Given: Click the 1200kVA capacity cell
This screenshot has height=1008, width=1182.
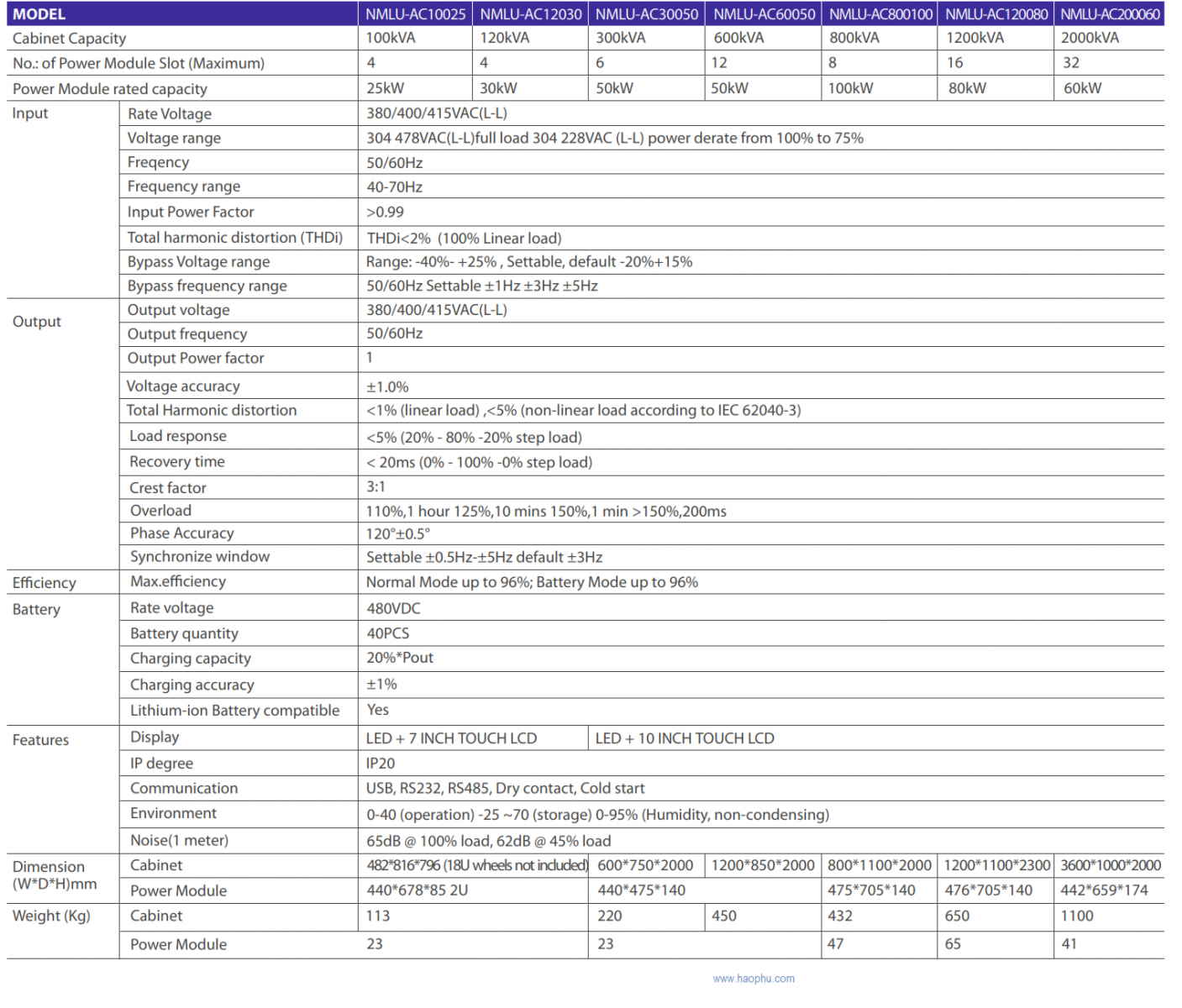Looking at the screenshot, I should [974, 38].
